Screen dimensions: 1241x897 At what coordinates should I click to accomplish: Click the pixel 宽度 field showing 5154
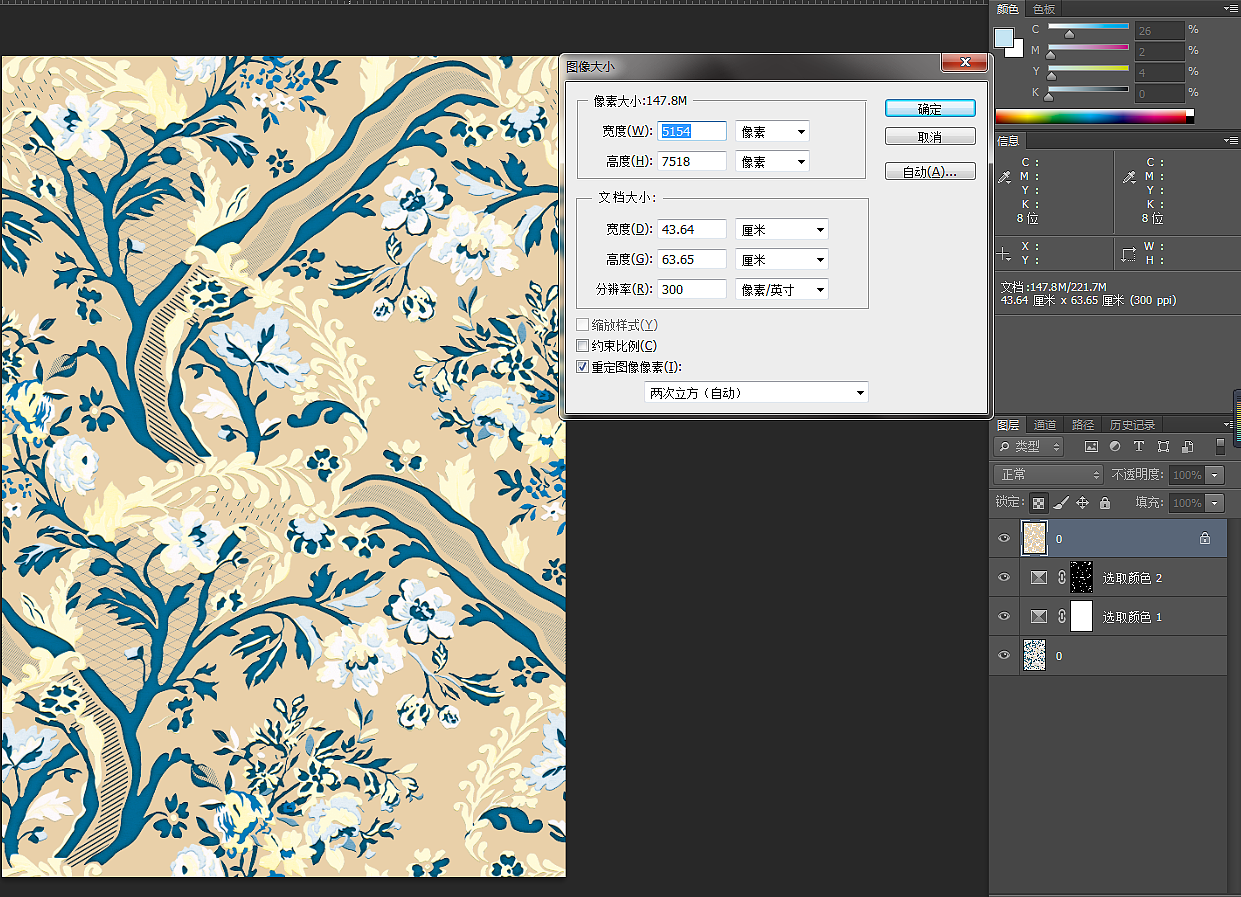click(692, 131)
